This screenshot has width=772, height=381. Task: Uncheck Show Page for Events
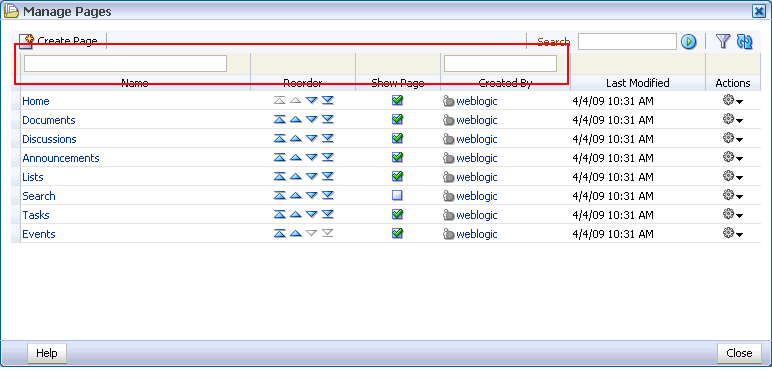[x=397, y=234]
